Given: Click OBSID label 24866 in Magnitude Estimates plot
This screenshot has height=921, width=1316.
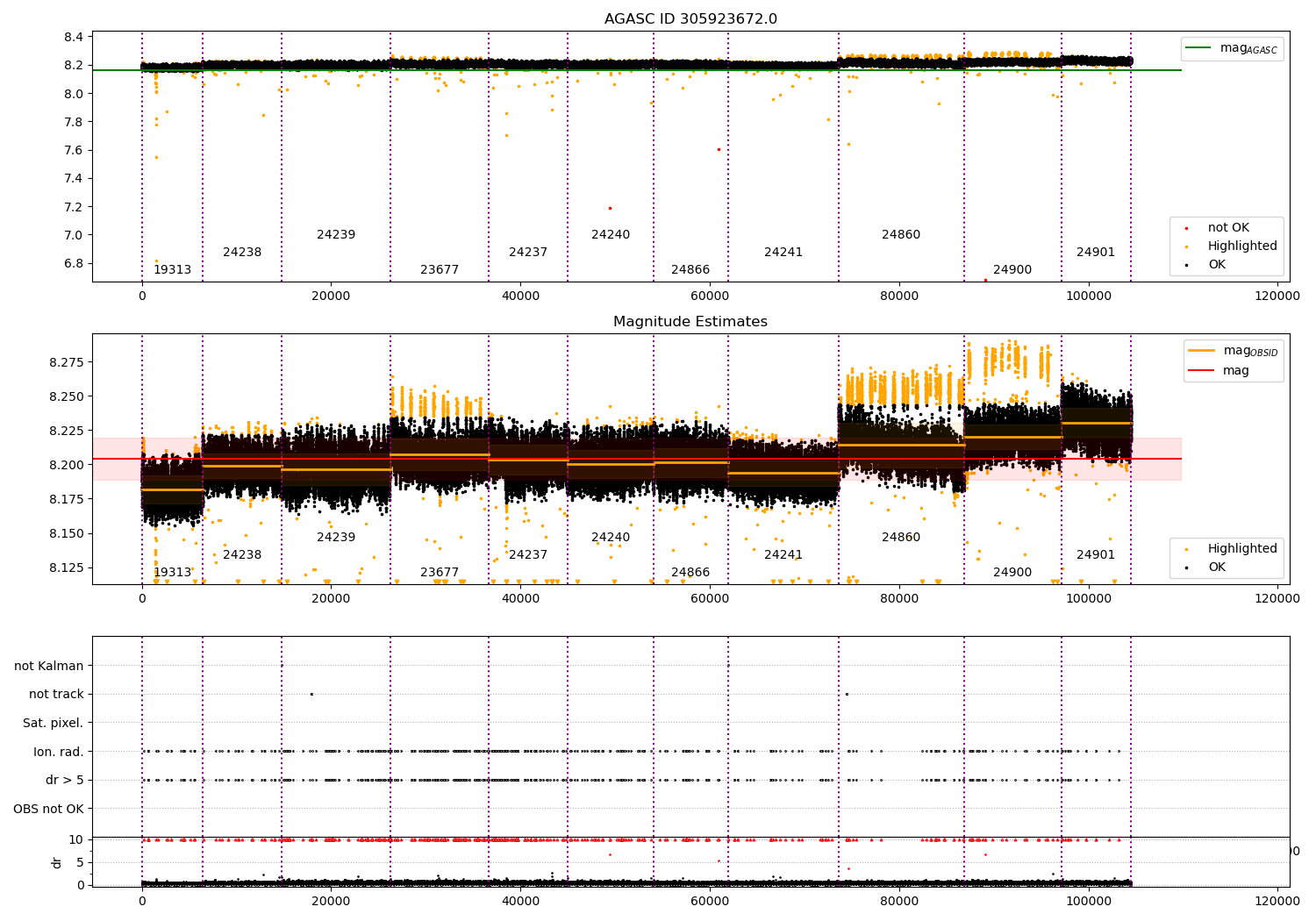Looking at the screenshot, I should 690,573.
